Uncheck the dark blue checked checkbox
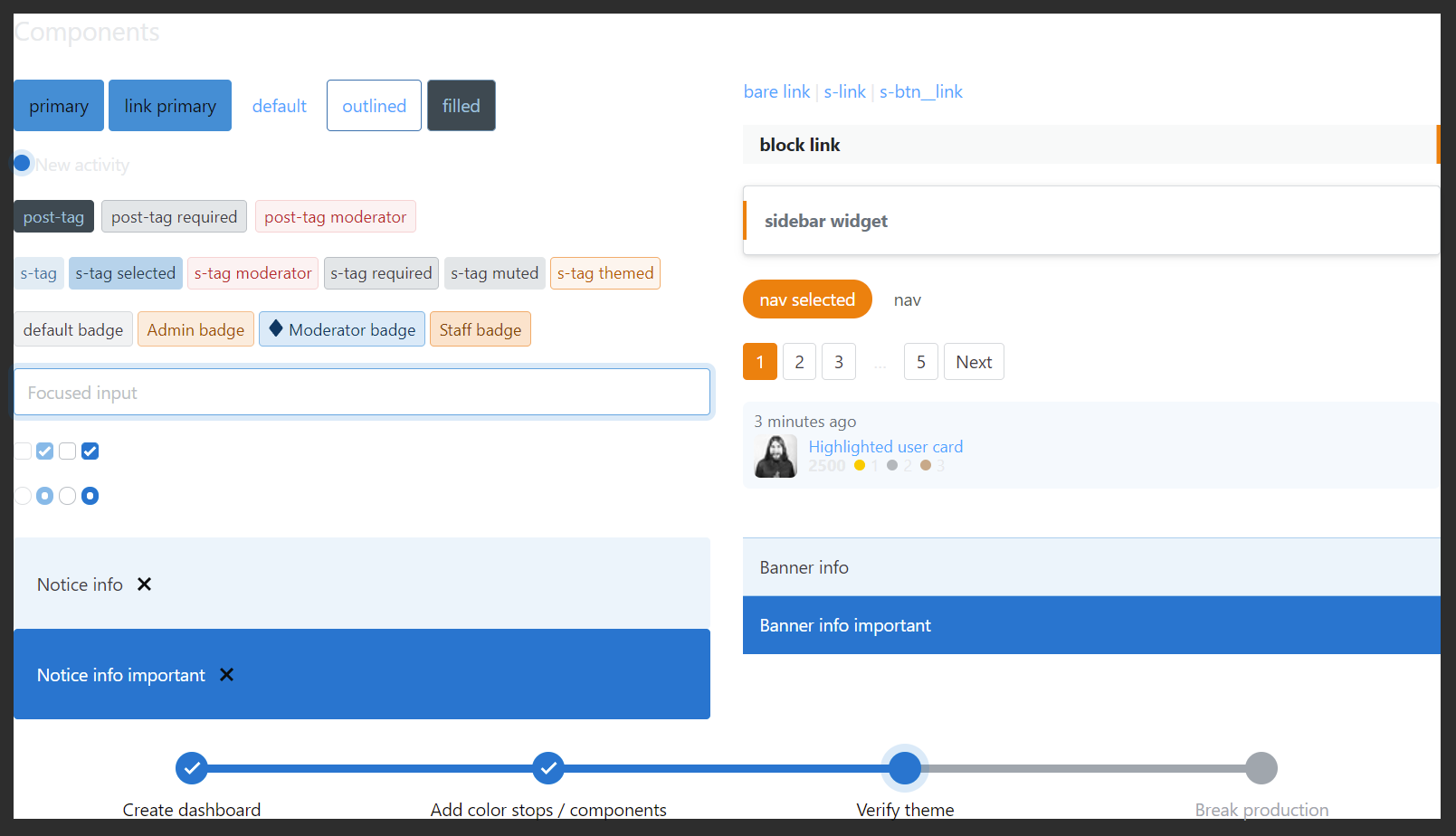Viewport: 1456px width, 836px height. 90,450
